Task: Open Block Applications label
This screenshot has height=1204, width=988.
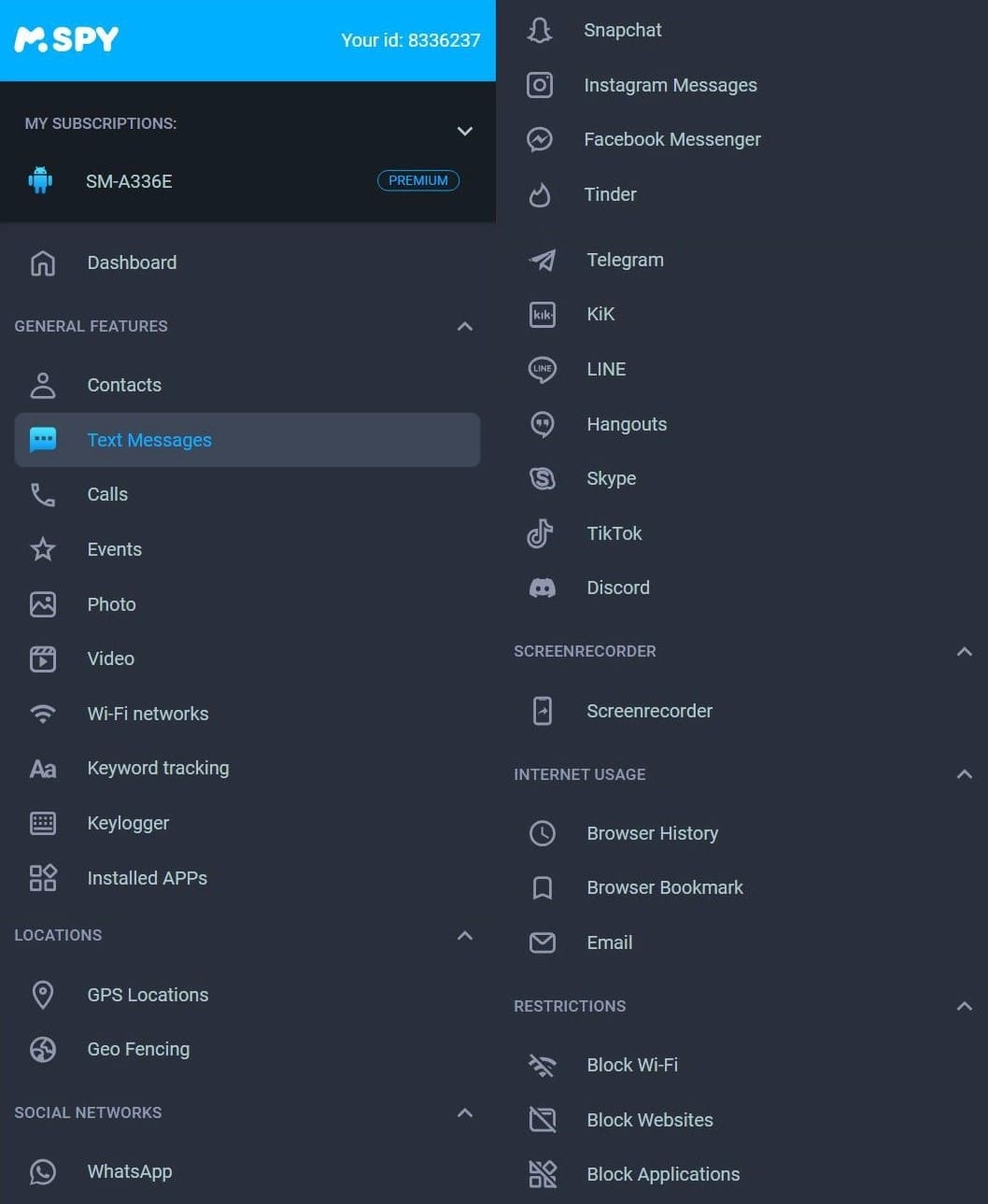Action: pos(663,1174)
